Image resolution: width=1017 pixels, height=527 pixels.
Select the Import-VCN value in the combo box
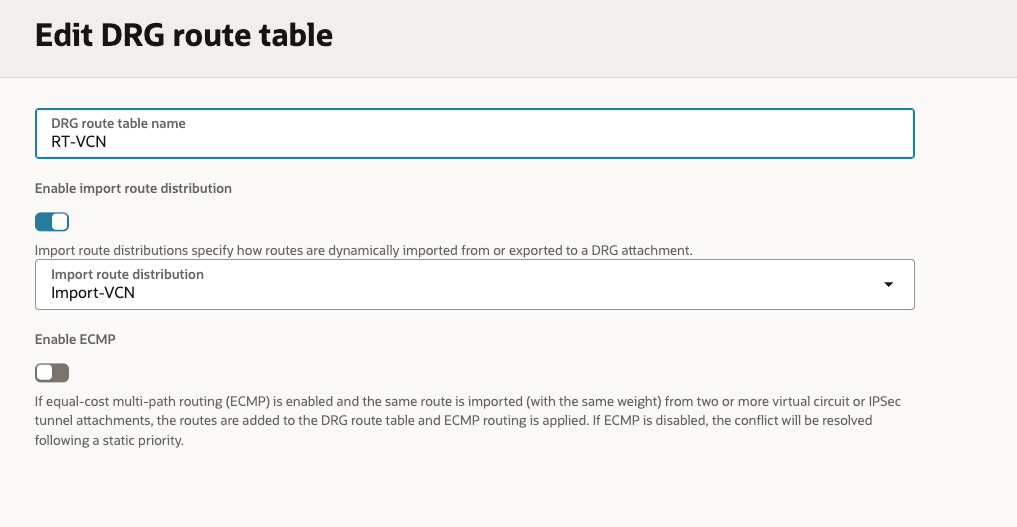[x=93, y=294]
